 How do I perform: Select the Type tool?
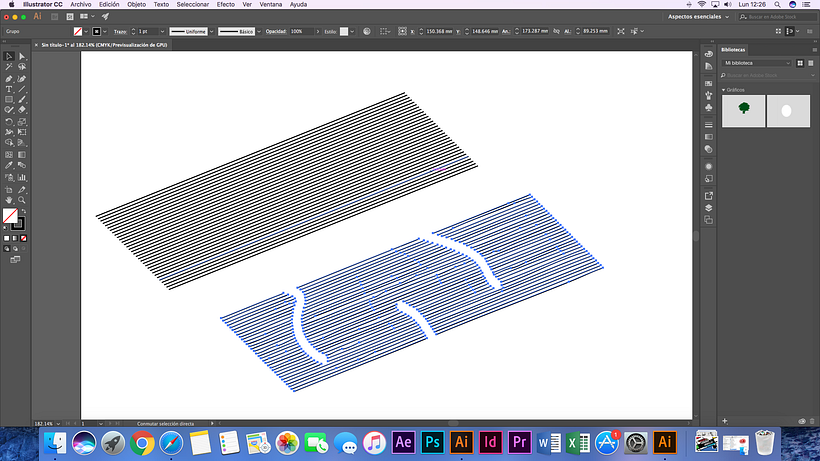(x=9, y=89)
